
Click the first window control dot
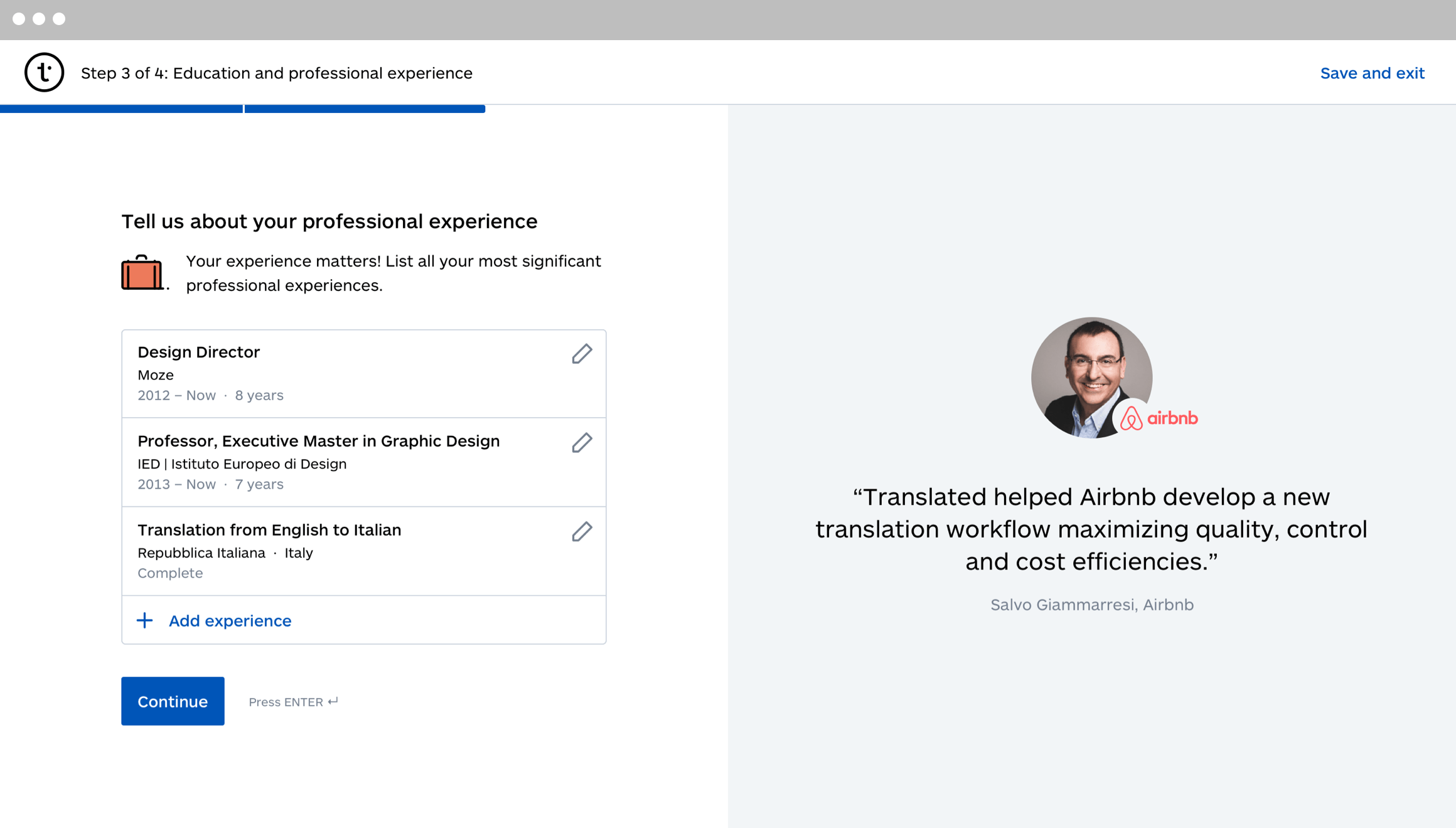(x=19, y=19)
